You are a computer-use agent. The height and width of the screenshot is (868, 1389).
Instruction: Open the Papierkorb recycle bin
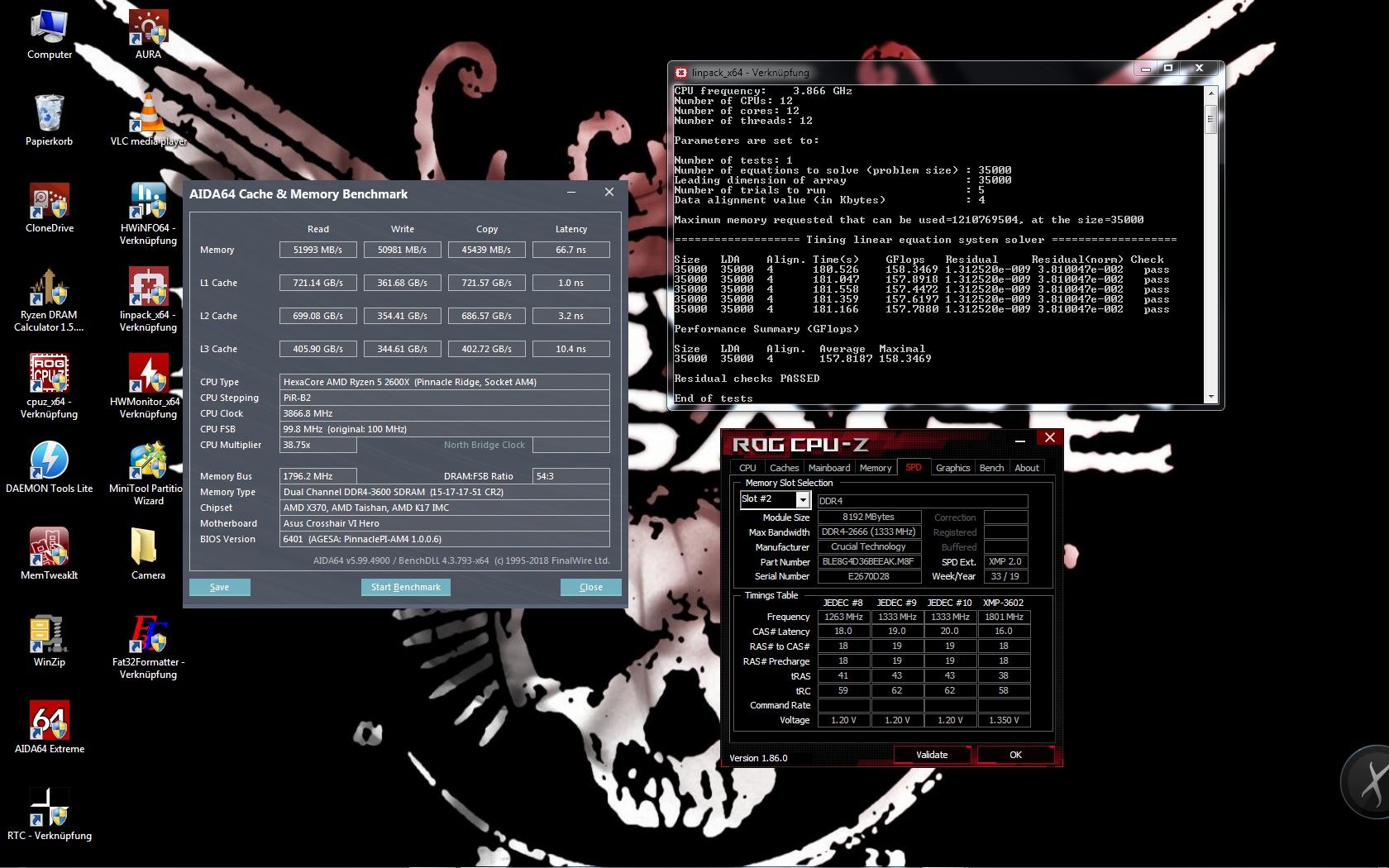point(50,121)
